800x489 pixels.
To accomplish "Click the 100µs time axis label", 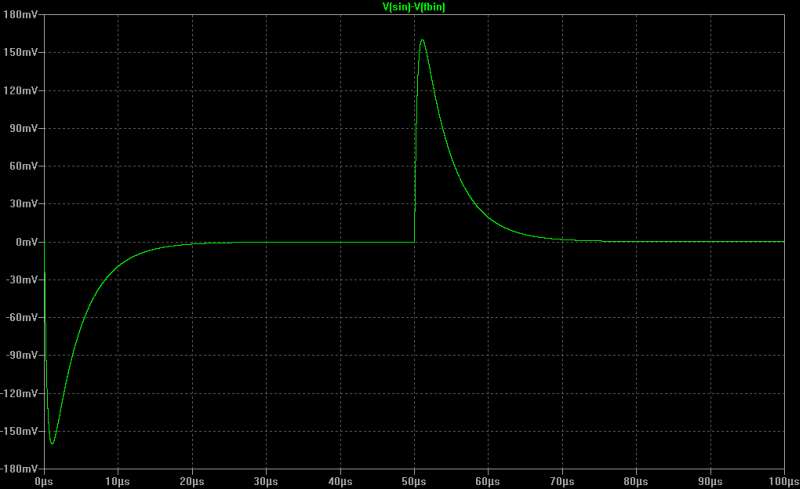I will (x=784, y=482).
